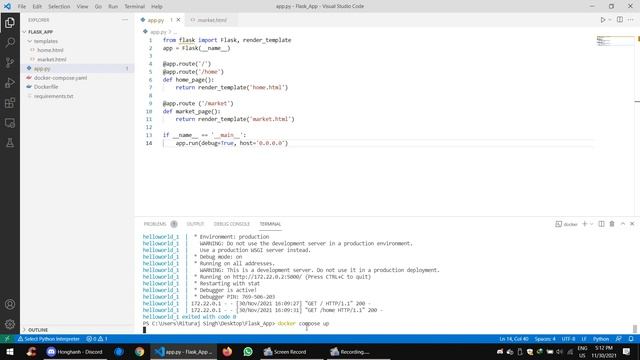Expand the Outline section
Screen dimensions: 640x360
(78, 329)
